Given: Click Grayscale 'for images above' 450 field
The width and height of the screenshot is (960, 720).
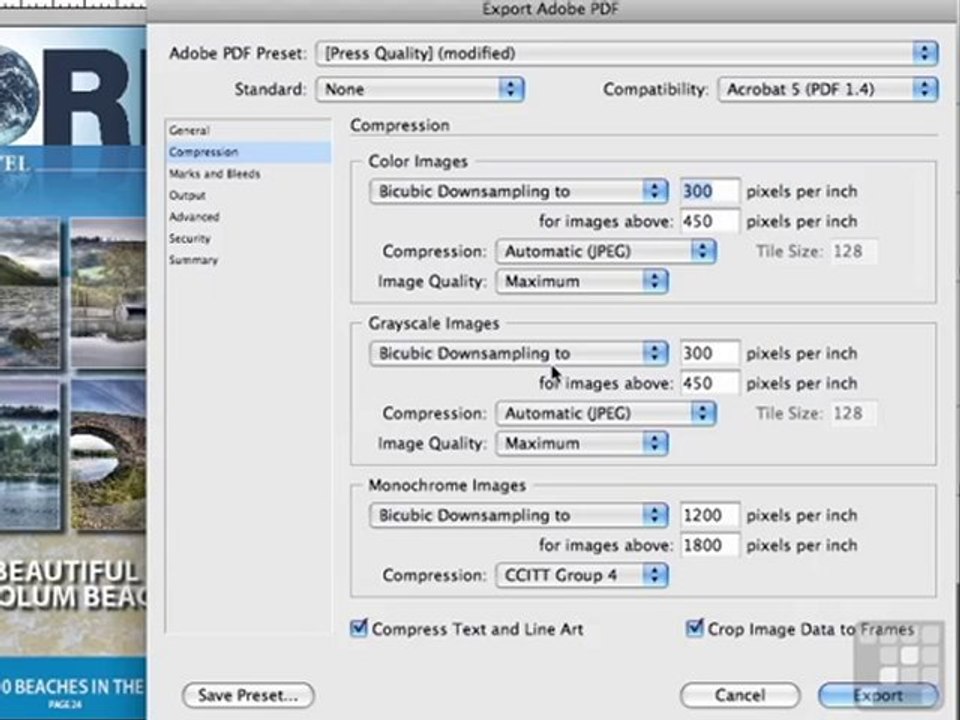Looking at the screenshot, I should [x=709, y=383].
